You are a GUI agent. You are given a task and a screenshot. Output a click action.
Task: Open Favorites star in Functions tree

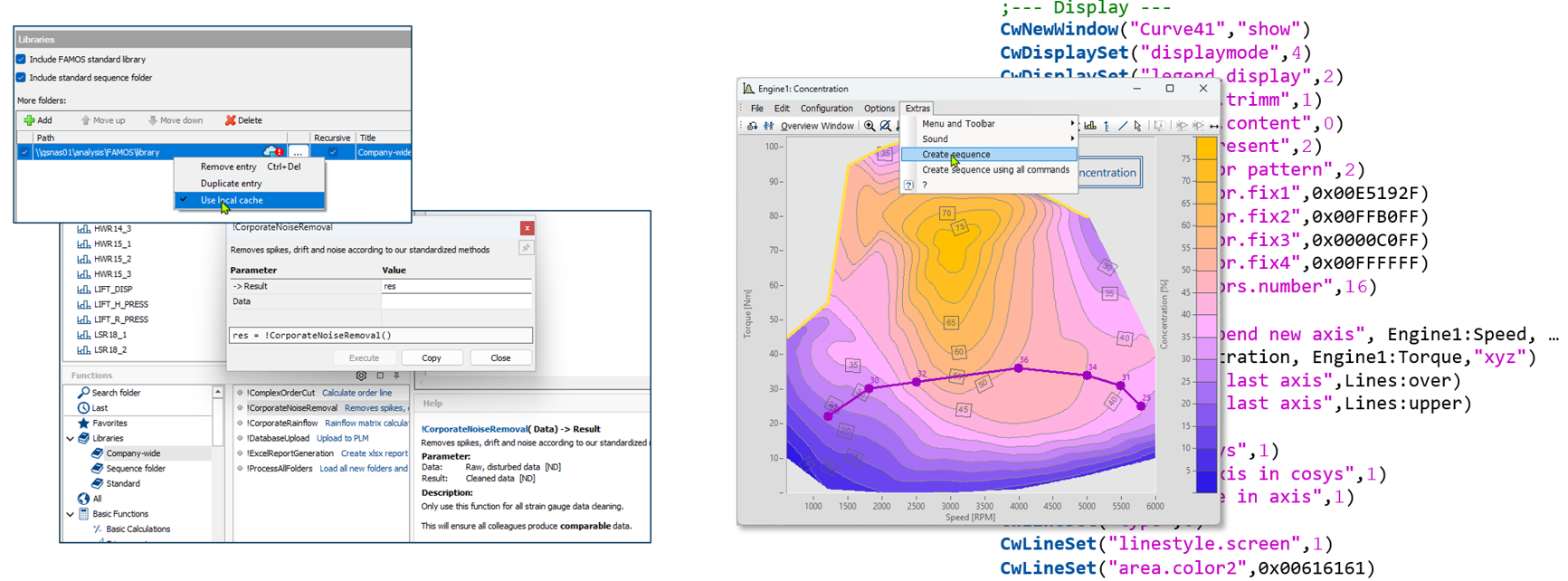tap(83, 423)
